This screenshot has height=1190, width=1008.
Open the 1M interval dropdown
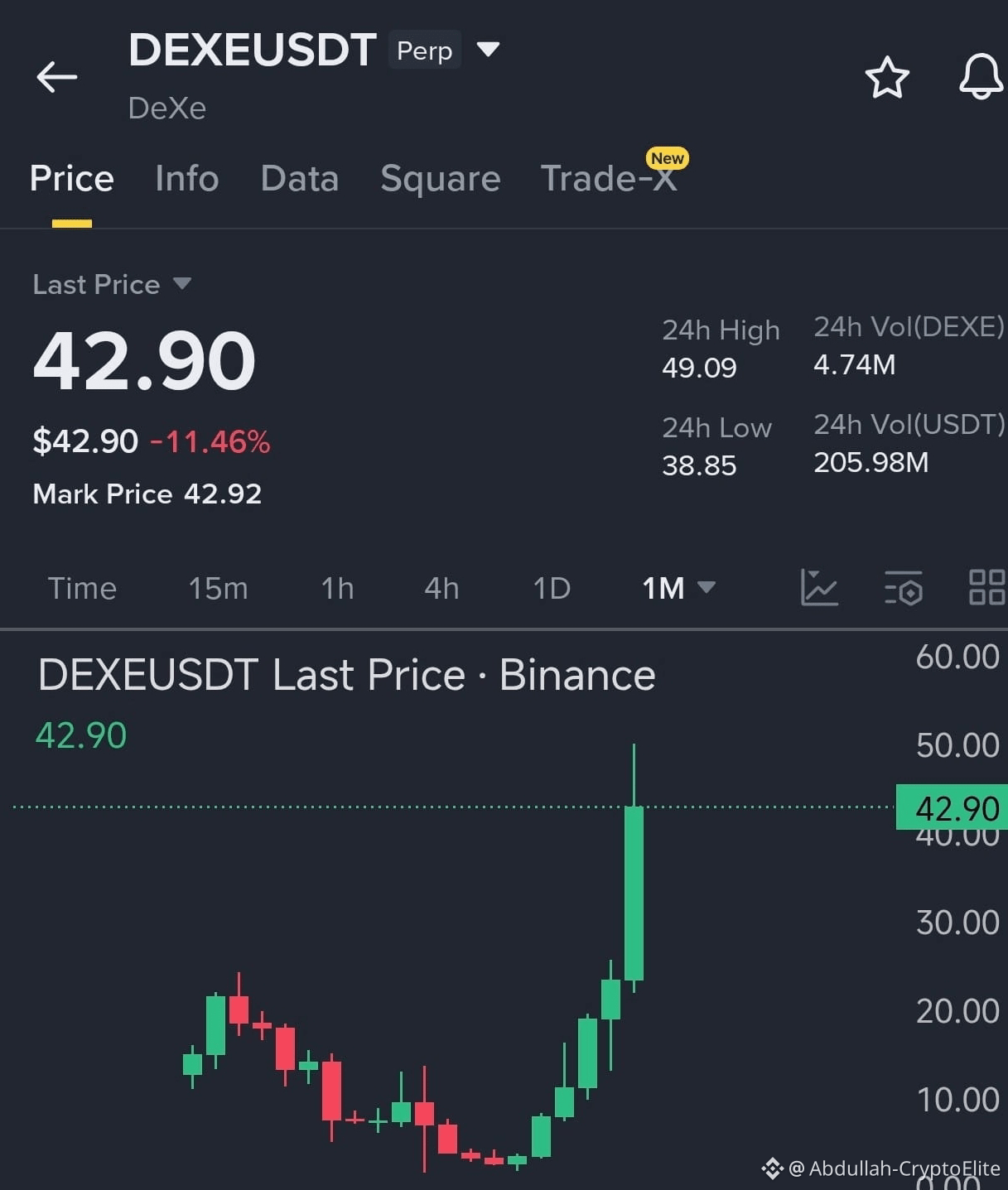[678, 588]
